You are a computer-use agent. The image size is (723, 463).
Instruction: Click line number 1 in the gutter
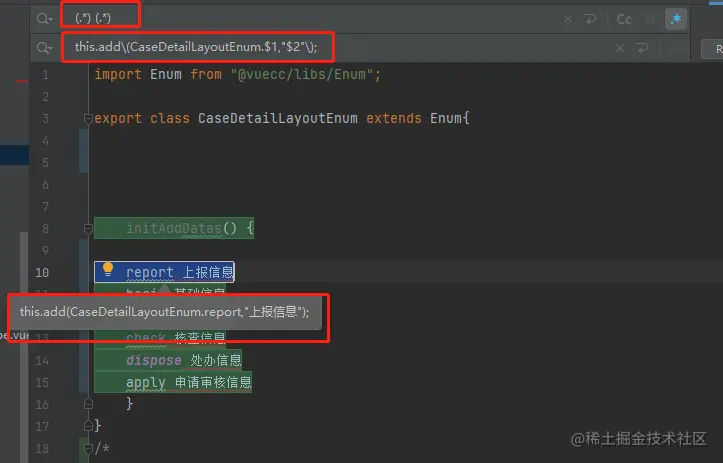pyautogui.click(x=45, y=75)
